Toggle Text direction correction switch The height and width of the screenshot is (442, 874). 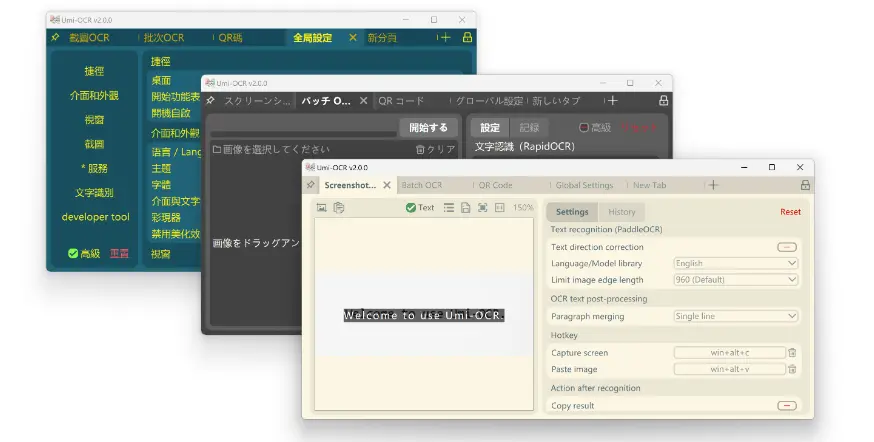pyautogui.click(x=787, y=247)
